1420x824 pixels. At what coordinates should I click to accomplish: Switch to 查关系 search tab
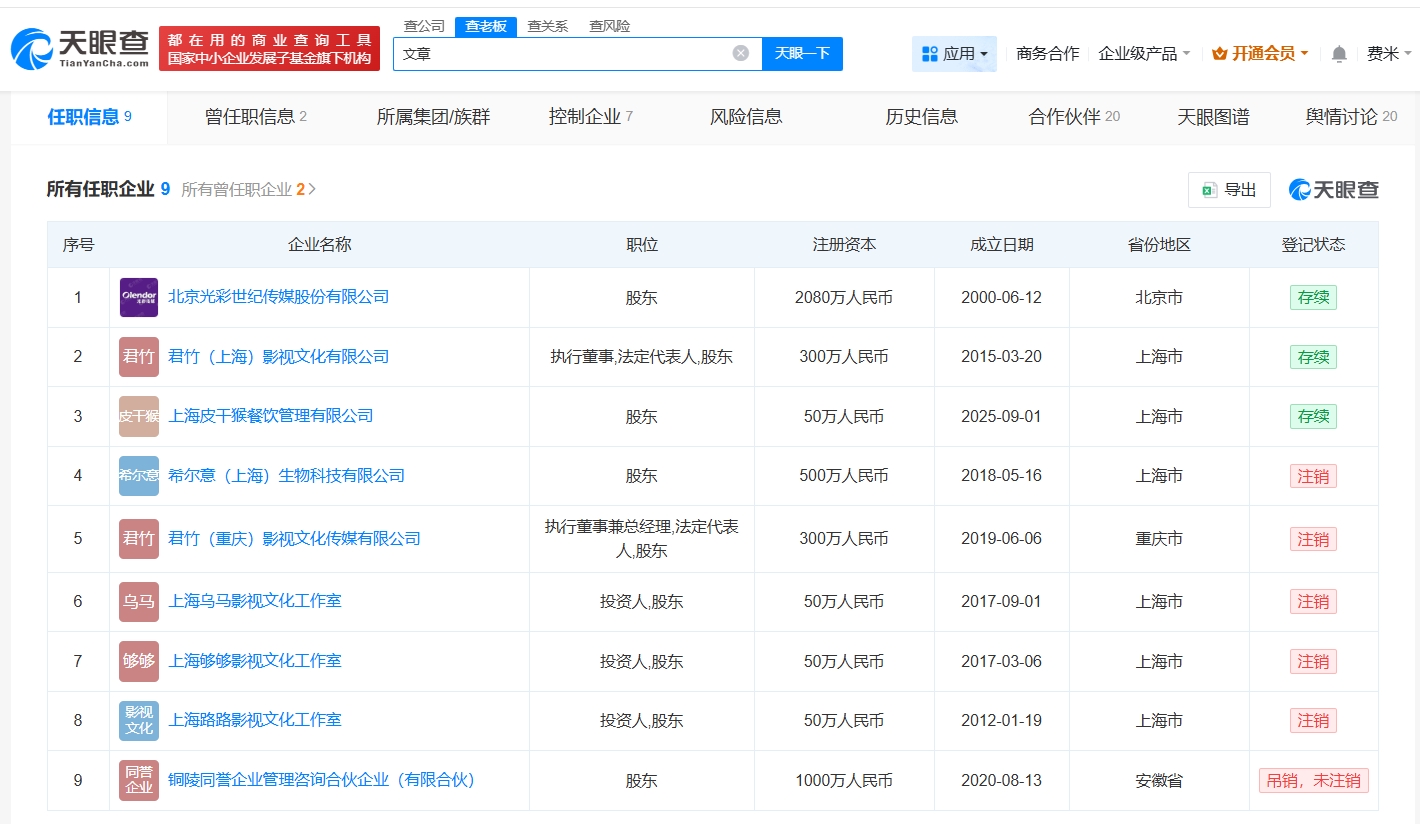click(x=548, y=26)
